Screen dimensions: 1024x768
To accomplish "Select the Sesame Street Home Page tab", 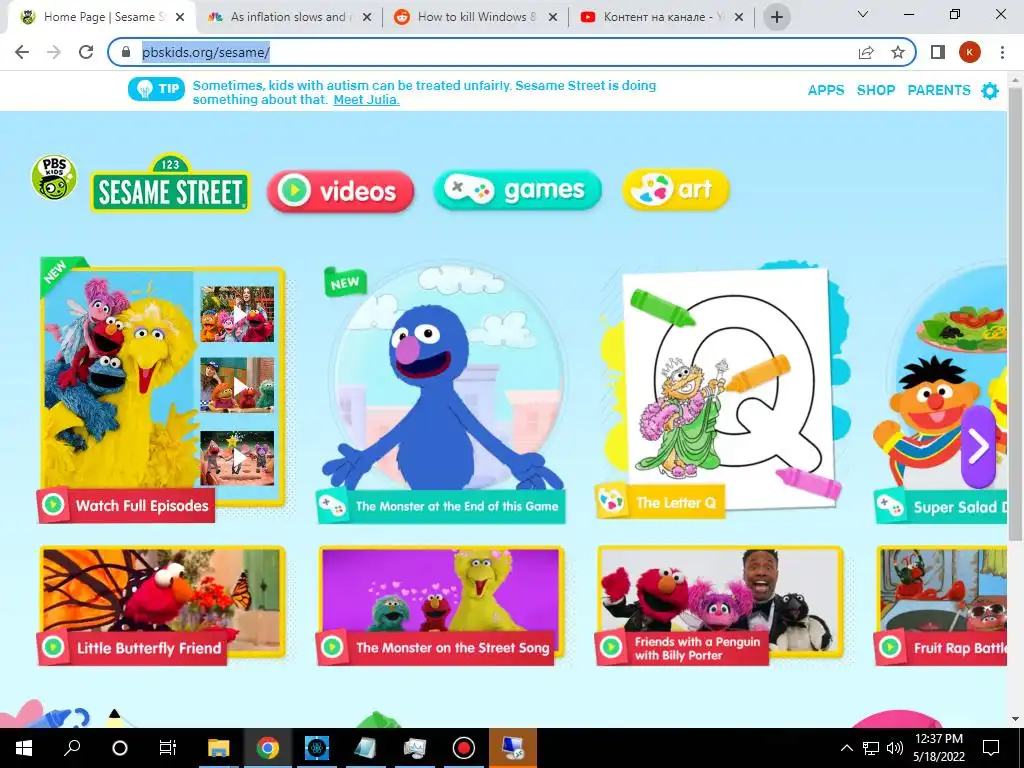I will click(101, 17).
